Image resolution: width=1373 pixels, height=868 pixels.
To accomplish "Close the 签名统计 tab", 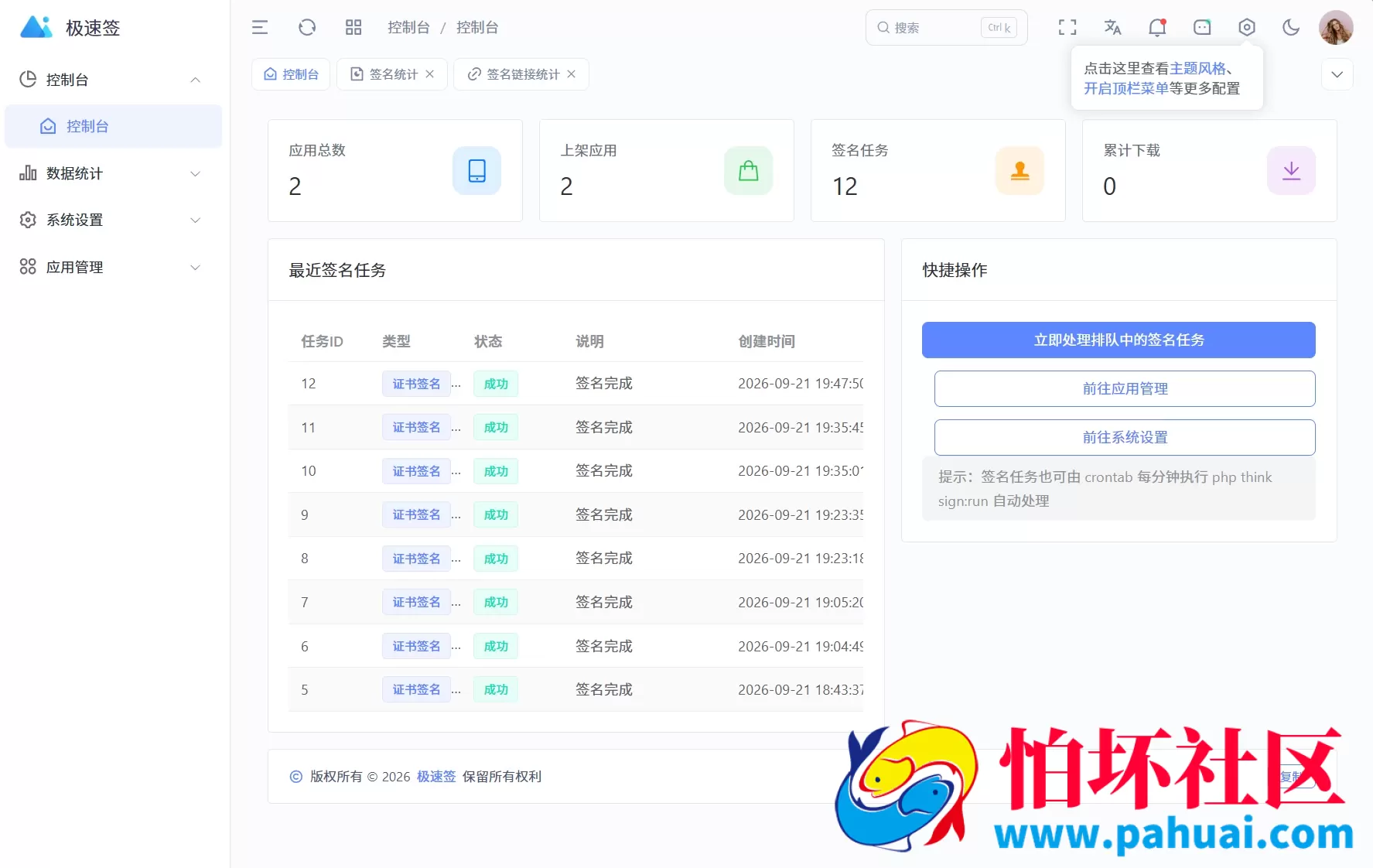I will point(430,74).
